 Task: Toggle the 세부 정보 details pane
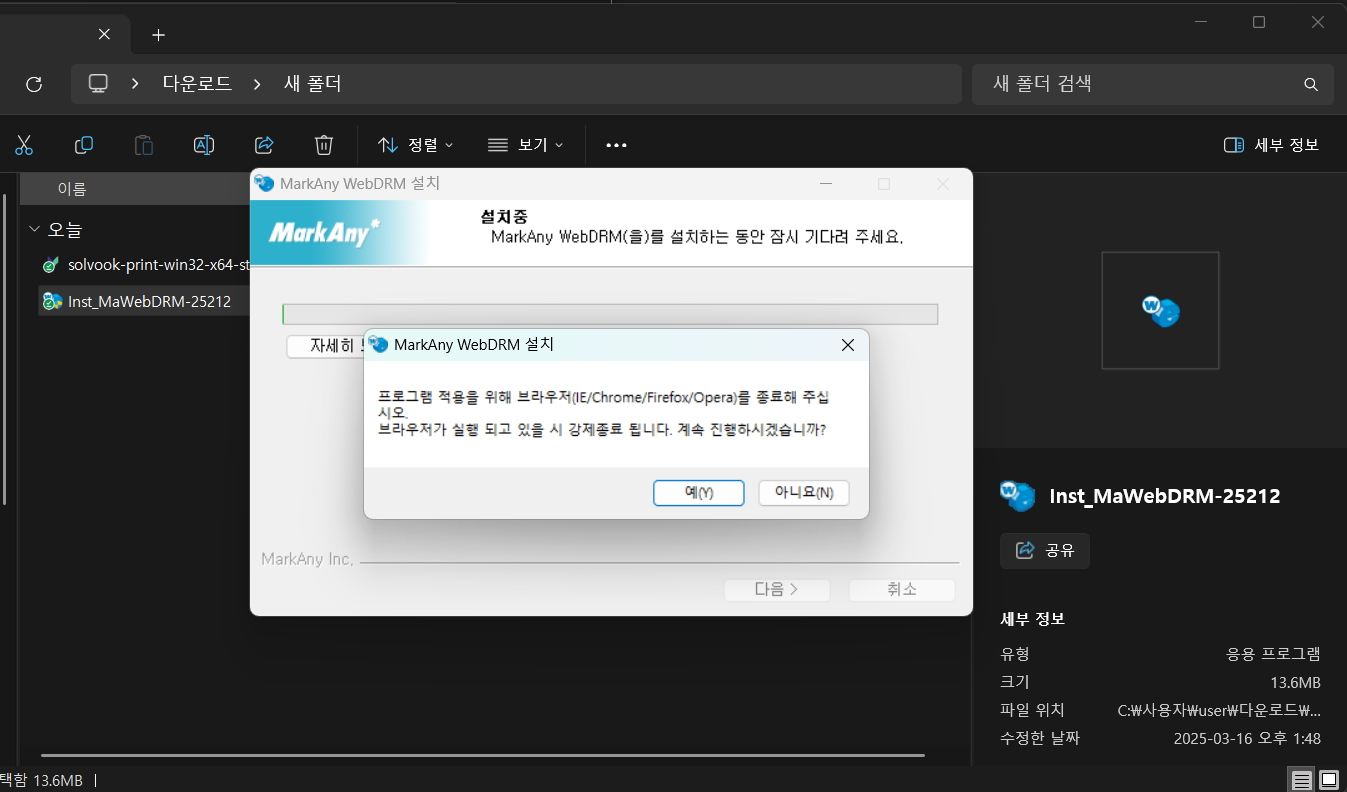(1271, 145)
